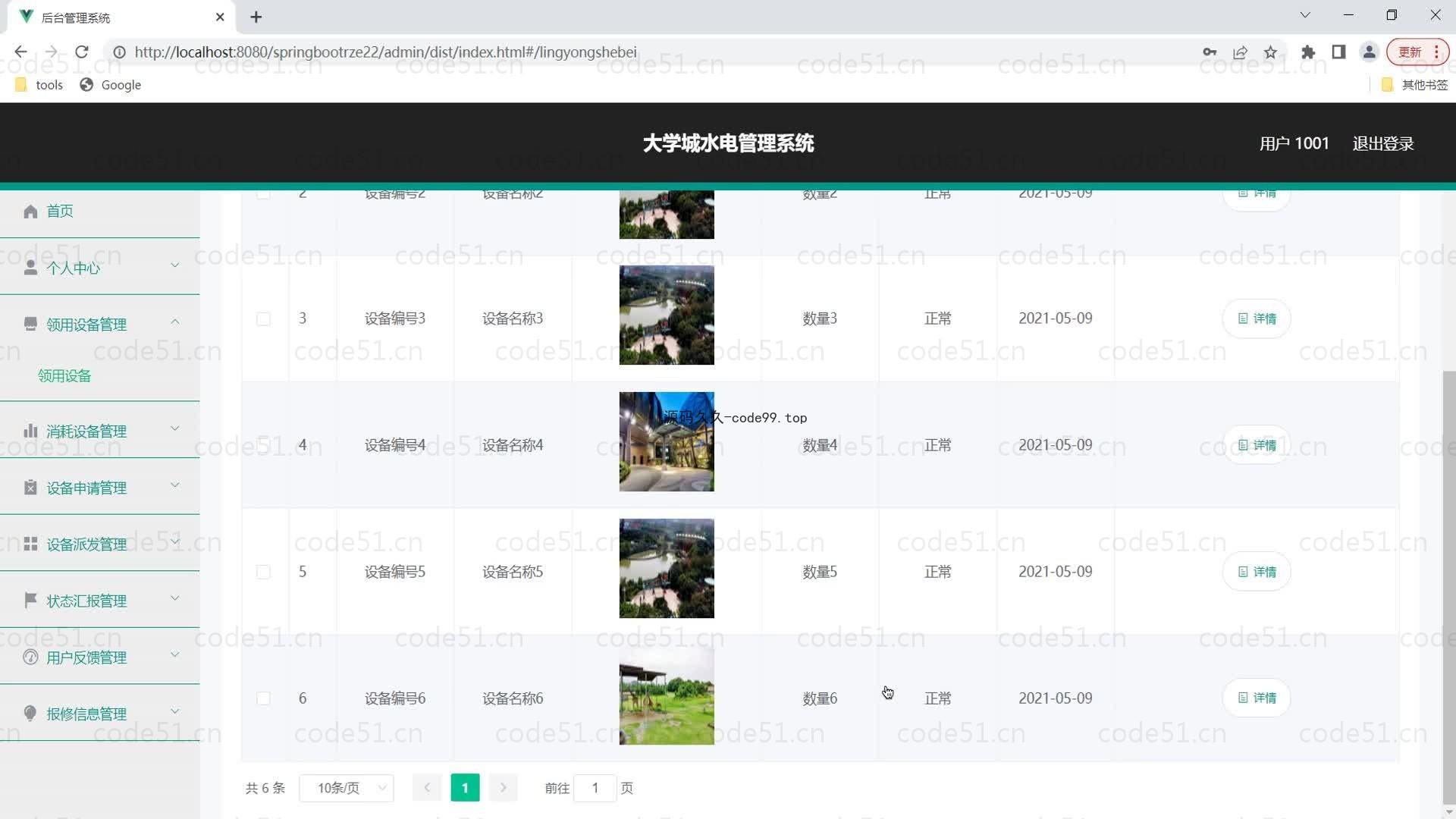Open the 其他书签 folder
This screenshot has width=1456, height=819.
tap(1415, 85)
